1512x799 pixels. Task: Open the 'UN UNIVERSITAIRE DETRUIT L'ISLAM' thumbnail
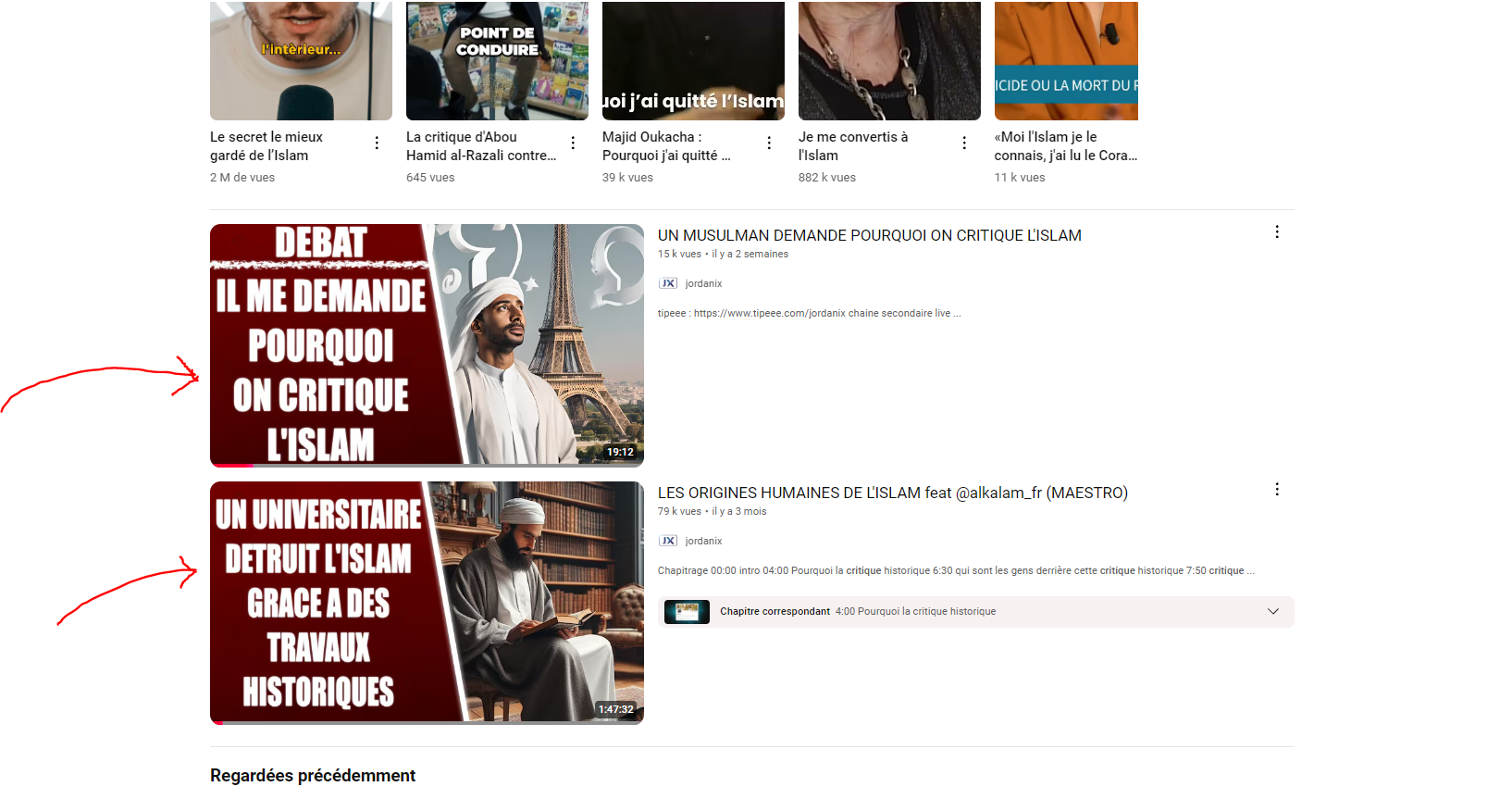pos(427,602)
